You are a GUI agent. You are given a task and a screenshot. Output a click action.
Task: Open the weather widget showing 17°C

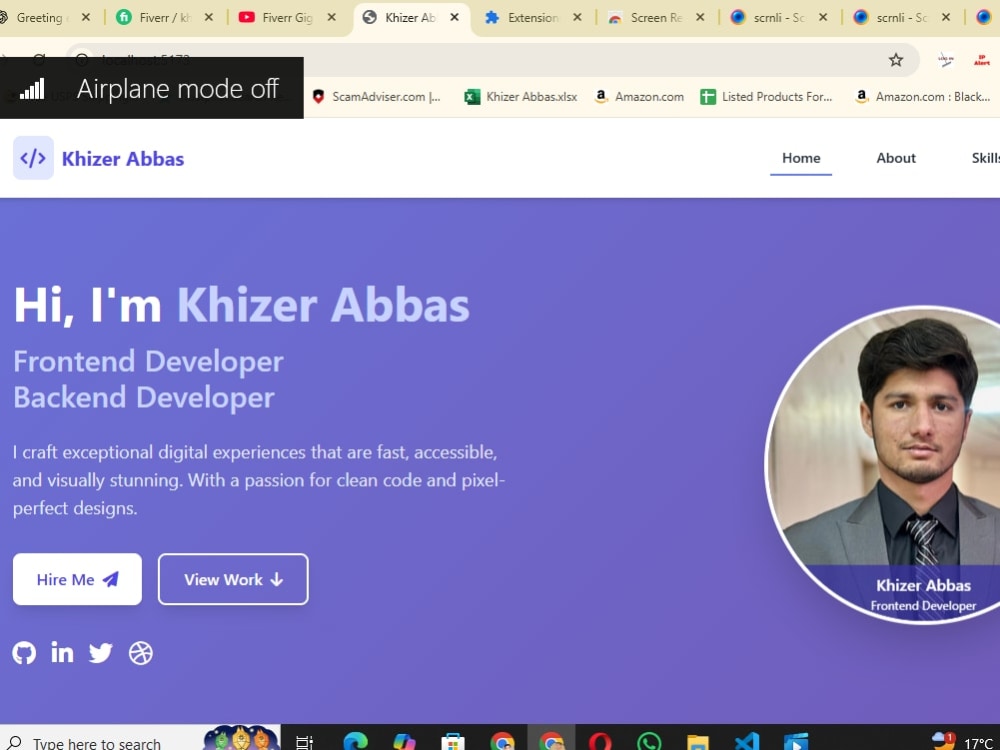[x=963, y=742]
